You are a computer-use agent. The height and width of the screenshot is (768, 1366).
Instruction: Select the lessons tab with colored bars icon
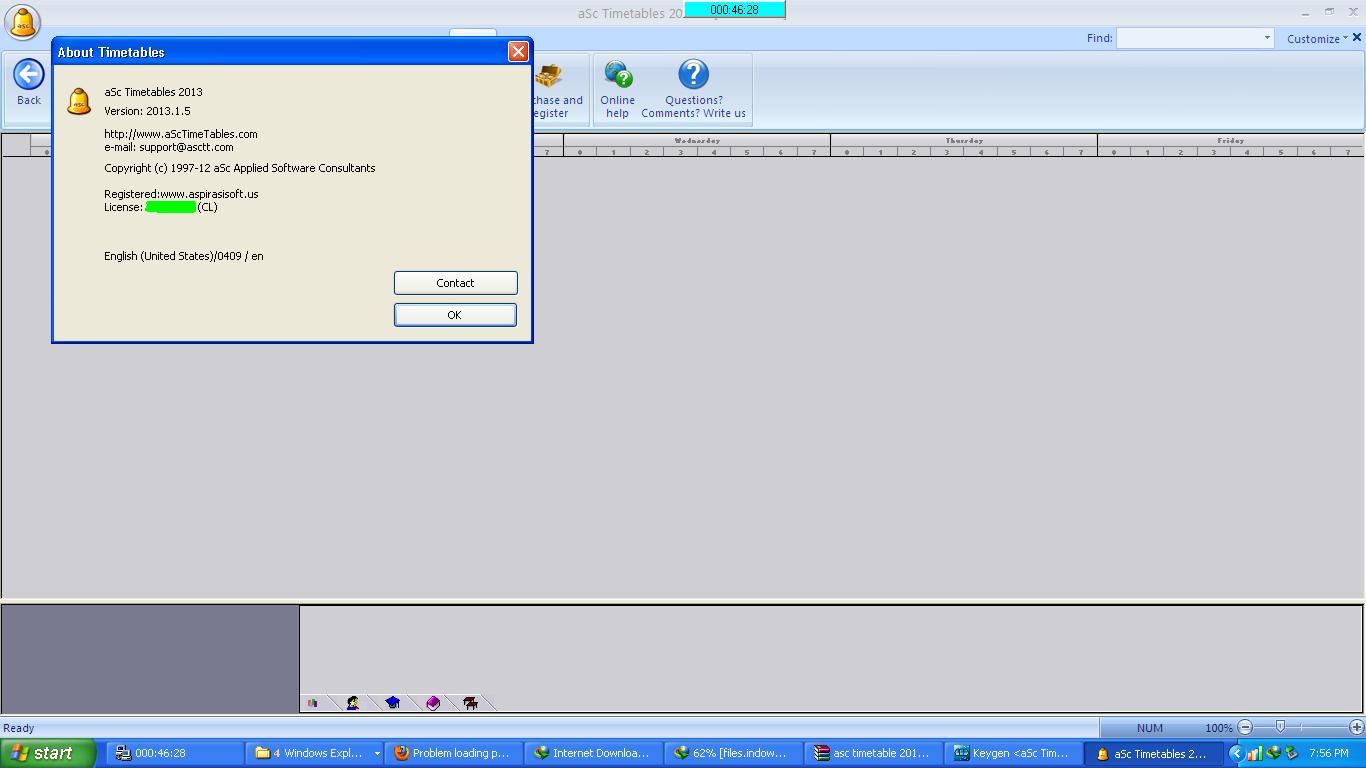click(313, 703)
